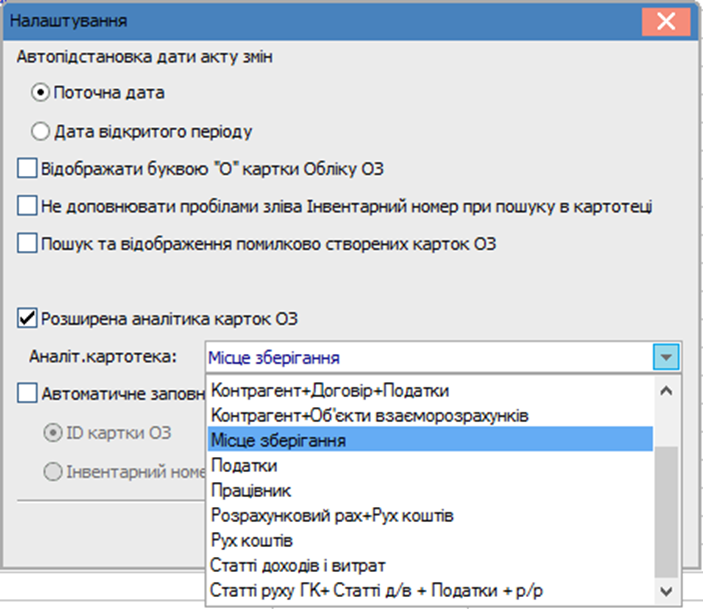This screenshot has width=703, height=609.
Task: Choose Рух коштів from the list
Action: (x=430, y=540)
